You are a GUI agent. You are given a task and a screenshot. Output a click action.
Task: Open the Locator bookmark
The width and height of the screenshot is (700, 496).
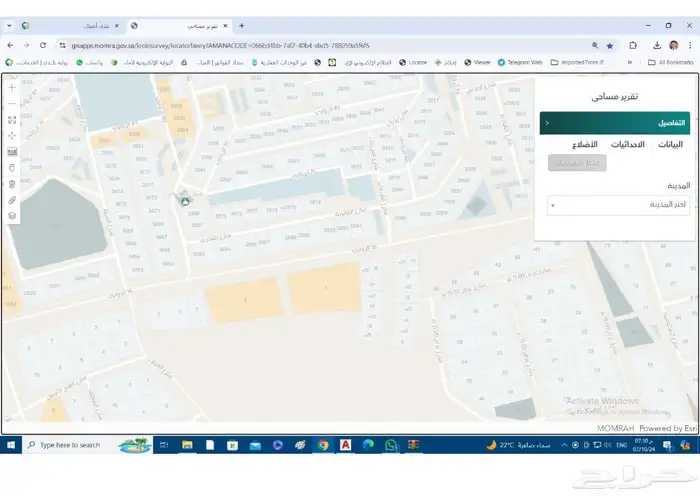click(413, 63)
